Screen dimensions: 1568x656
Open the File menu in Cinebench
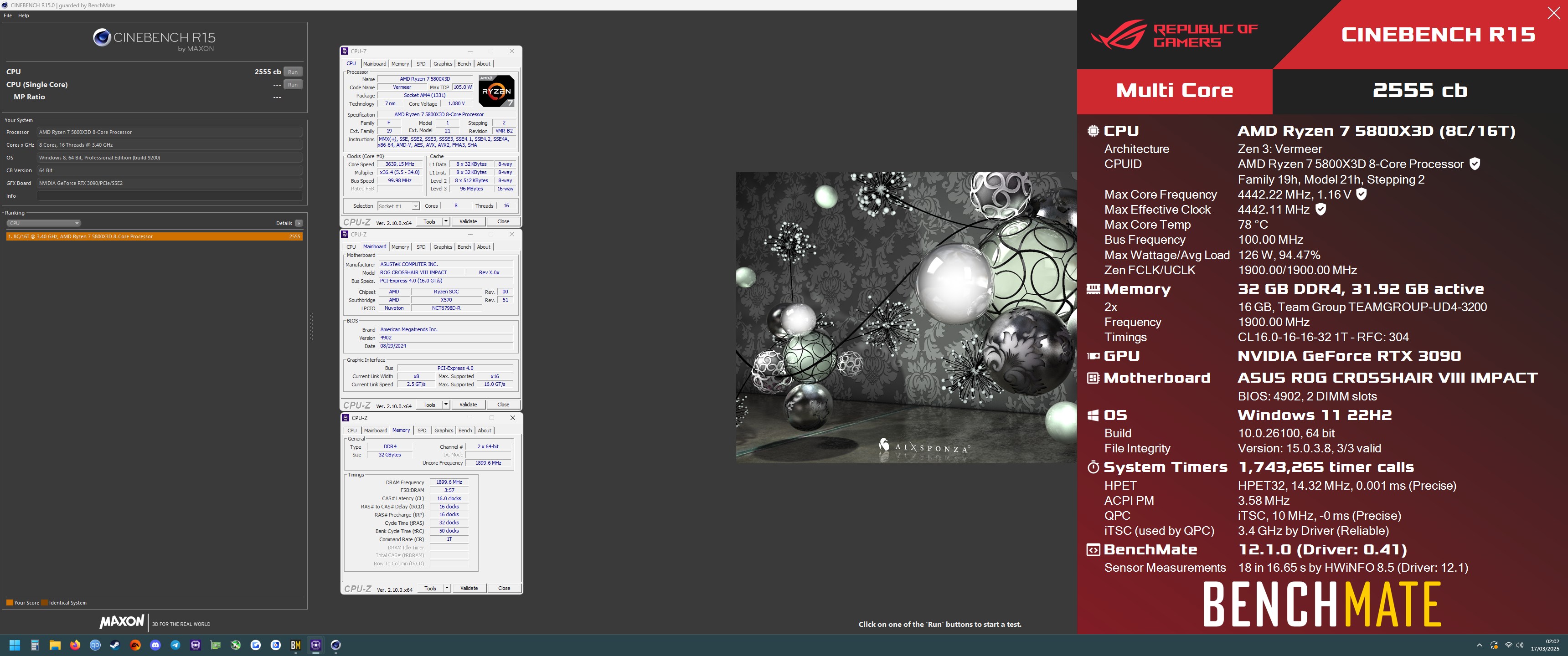click(x=8, y=16)
